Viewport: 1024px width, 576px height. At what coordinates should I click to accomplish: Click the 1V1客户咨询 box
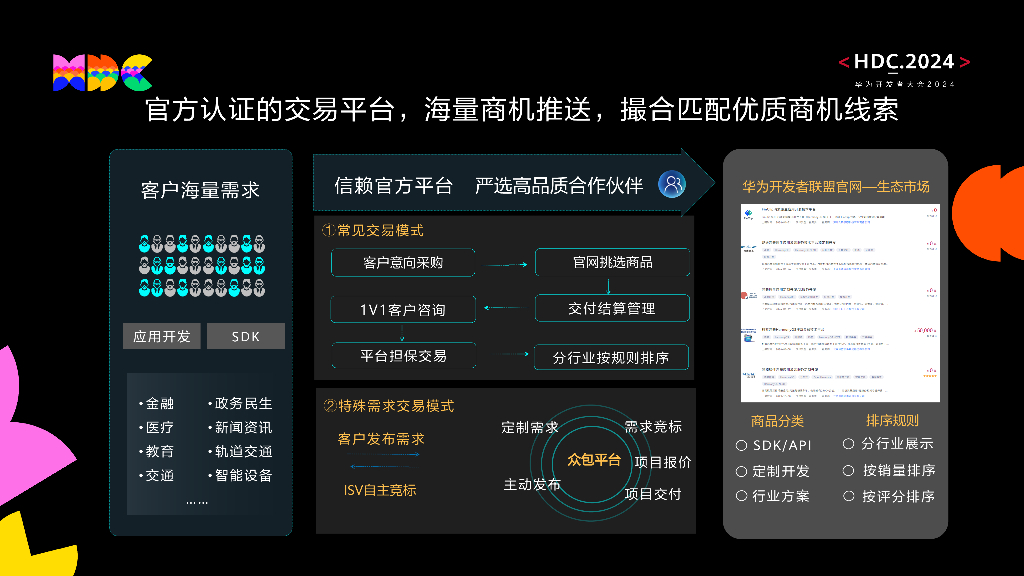tap(403, 310)
